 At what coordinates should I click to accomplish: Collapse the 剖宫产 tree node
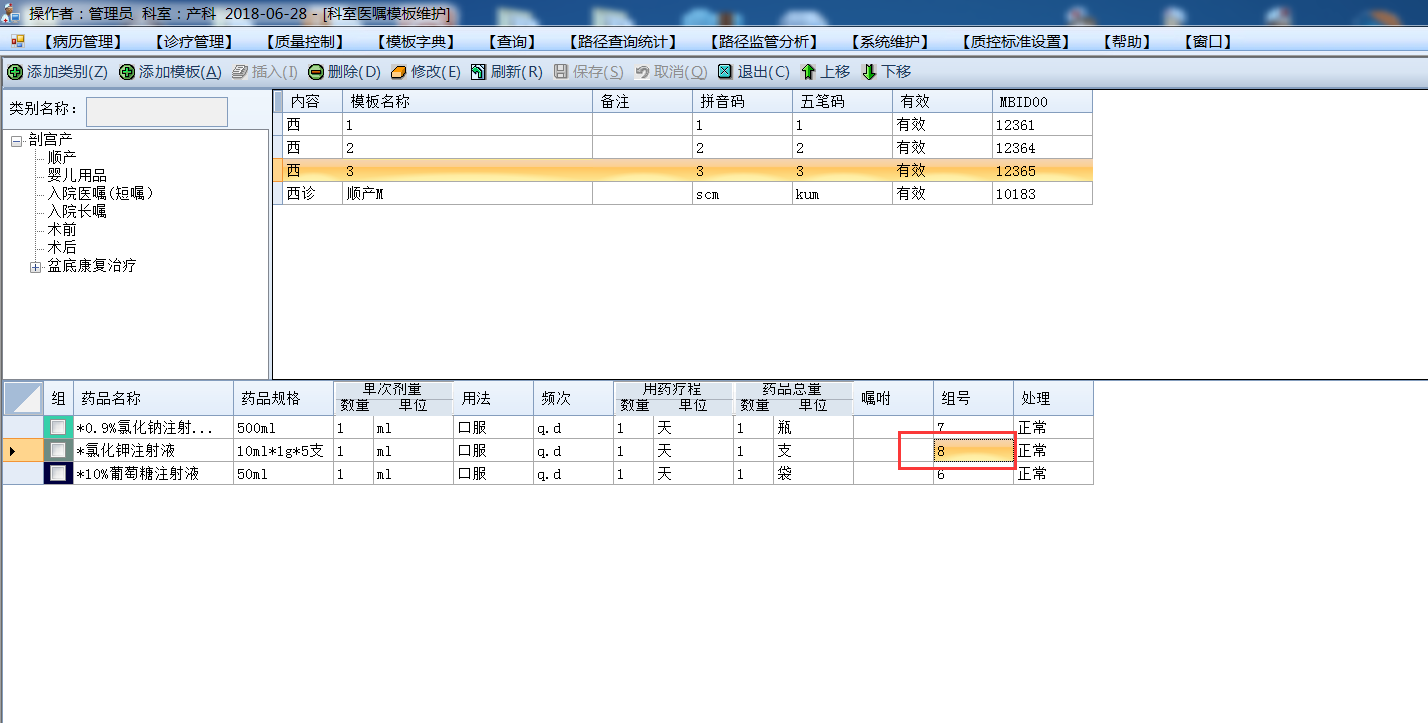[17, 141]
